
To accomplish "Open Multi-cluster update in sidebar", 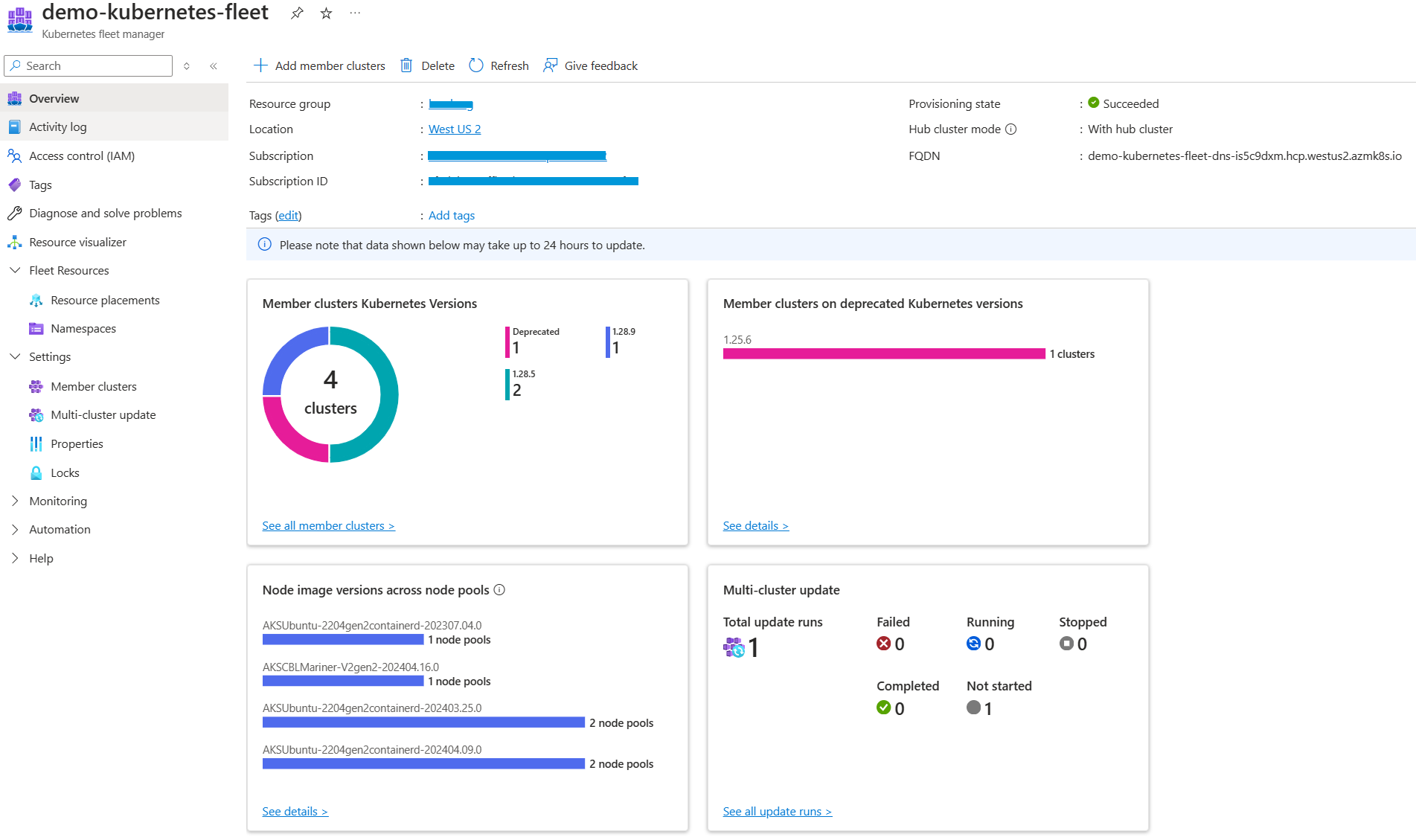I will [x=103, y=415].
